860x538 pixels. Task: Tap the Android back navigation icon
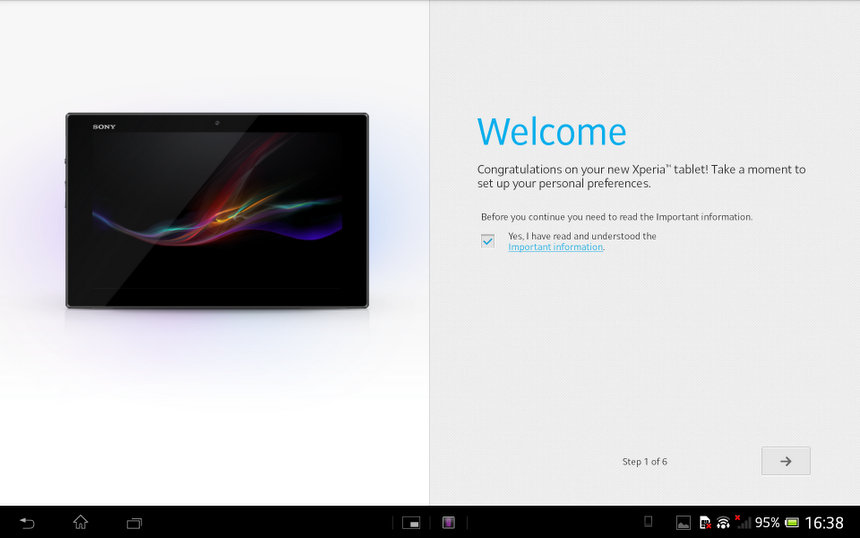tap(27, 523)
